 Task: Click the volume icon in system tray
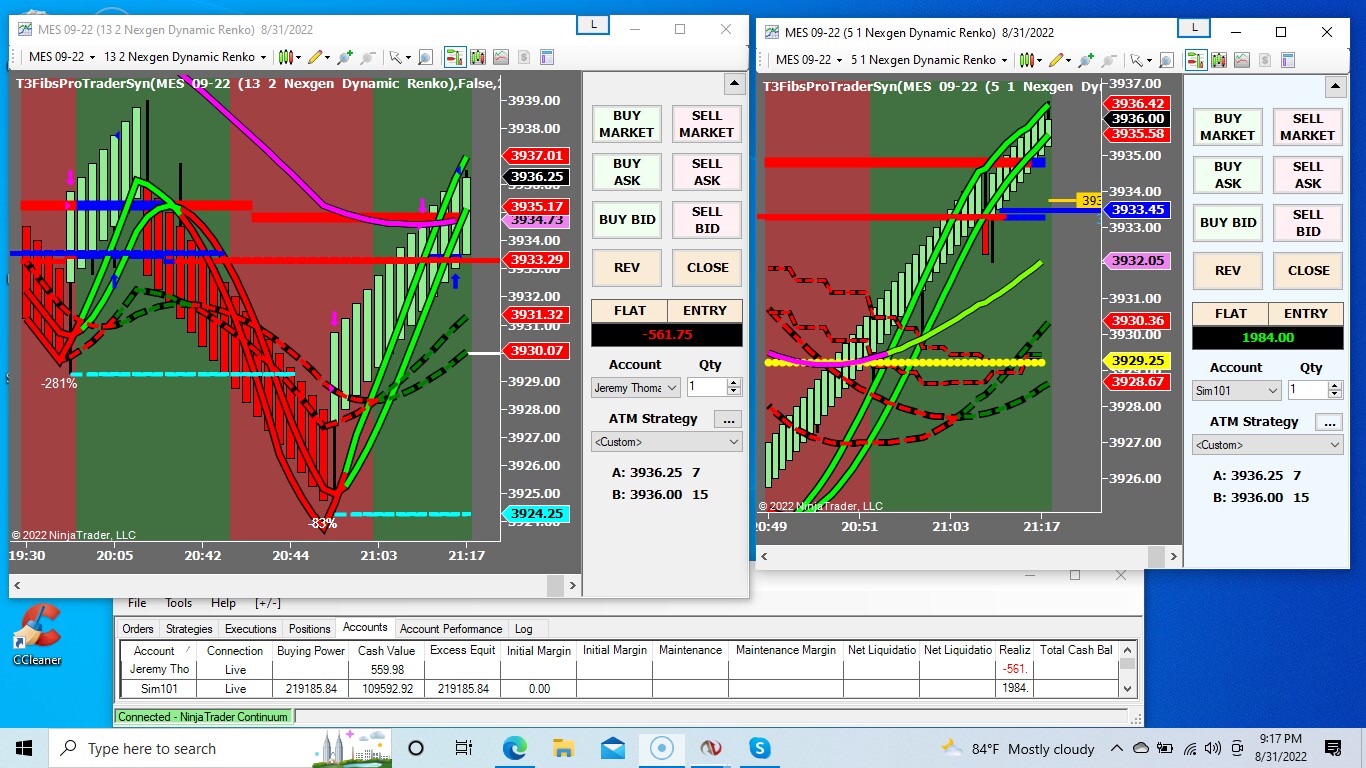[1213, 748]
